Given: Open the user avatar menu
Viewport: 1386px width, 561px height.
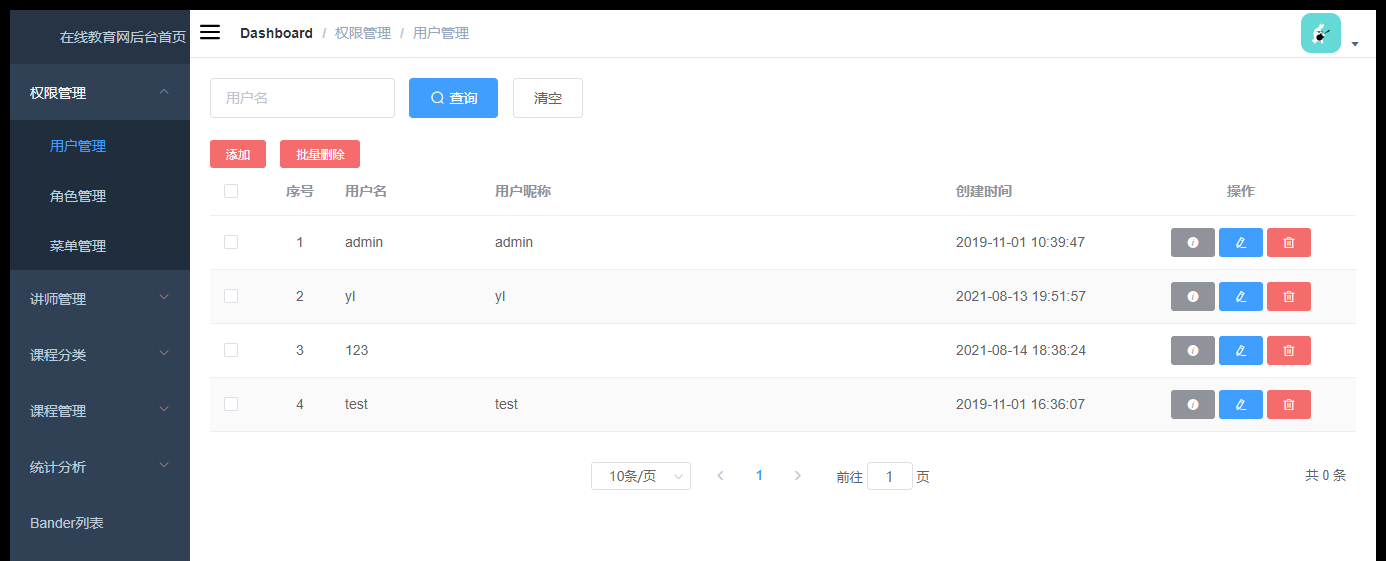Looking at the screenshot, I should coord(1320,33).
